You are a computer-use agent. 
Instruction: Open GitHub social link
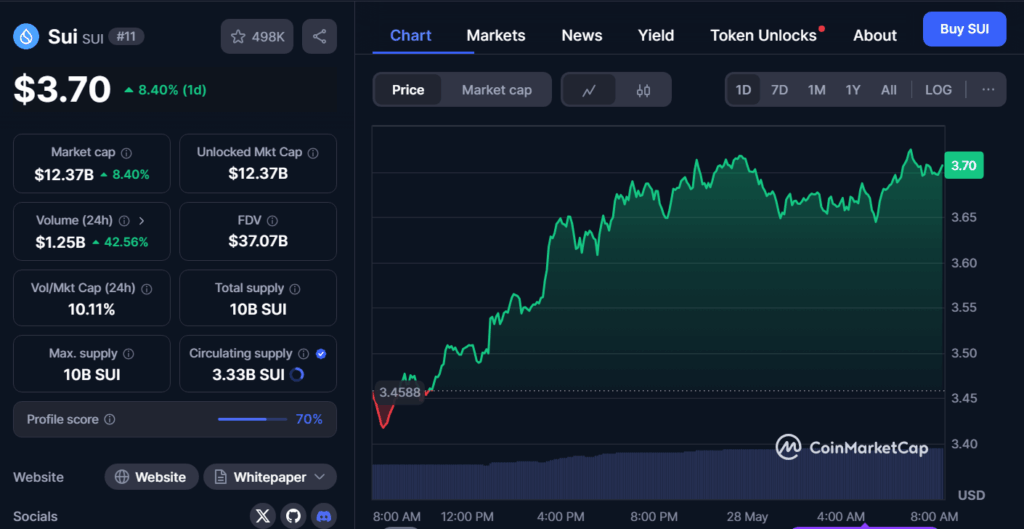(293, 517)
